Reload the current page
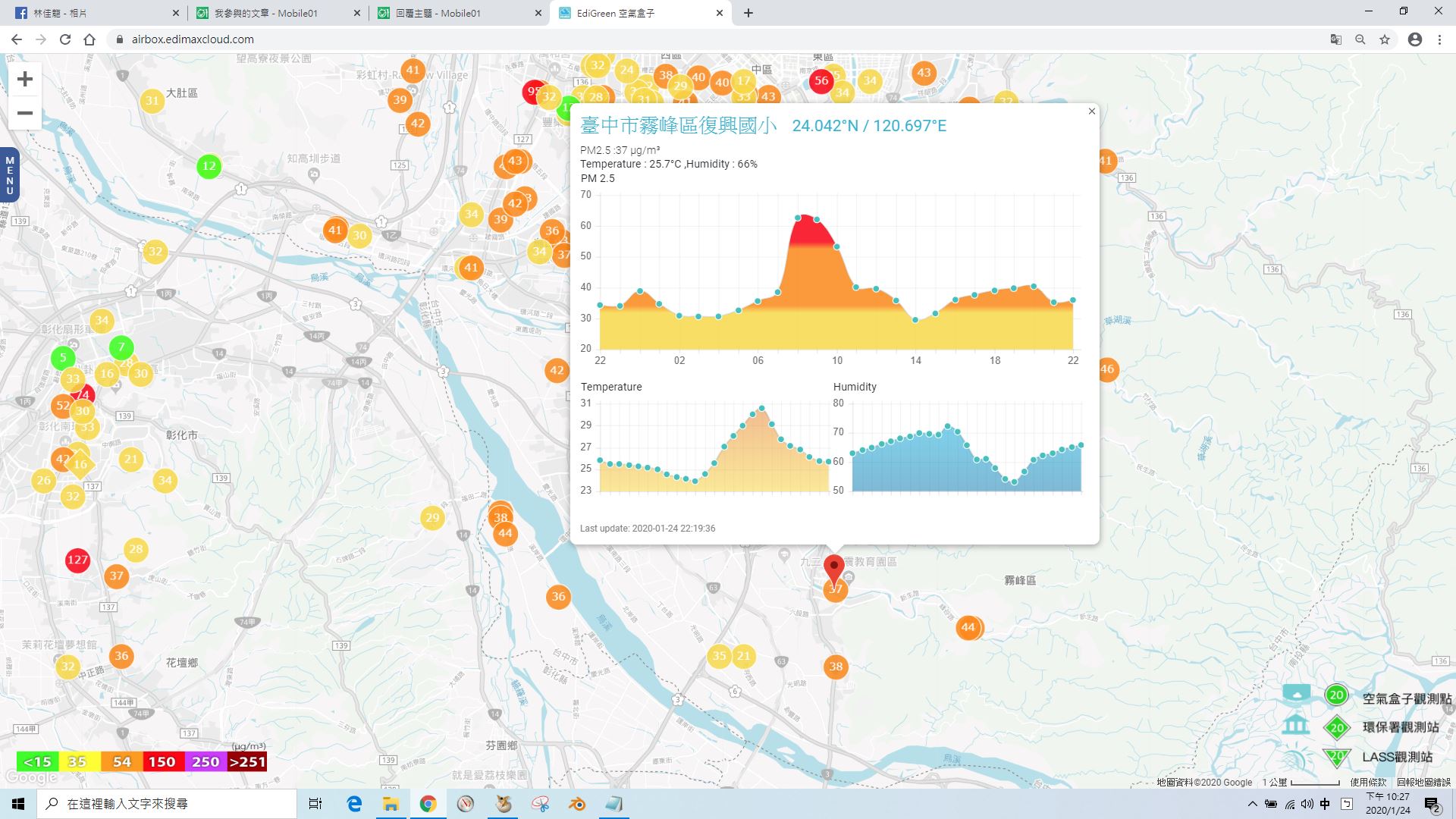 tap(65, 39)
